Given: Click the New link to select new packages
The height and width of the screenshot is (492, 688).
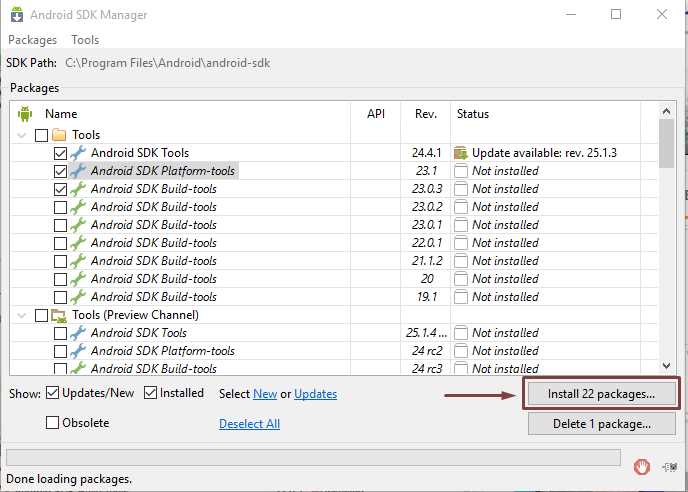Looking at the screenshot, I should 265,394.
